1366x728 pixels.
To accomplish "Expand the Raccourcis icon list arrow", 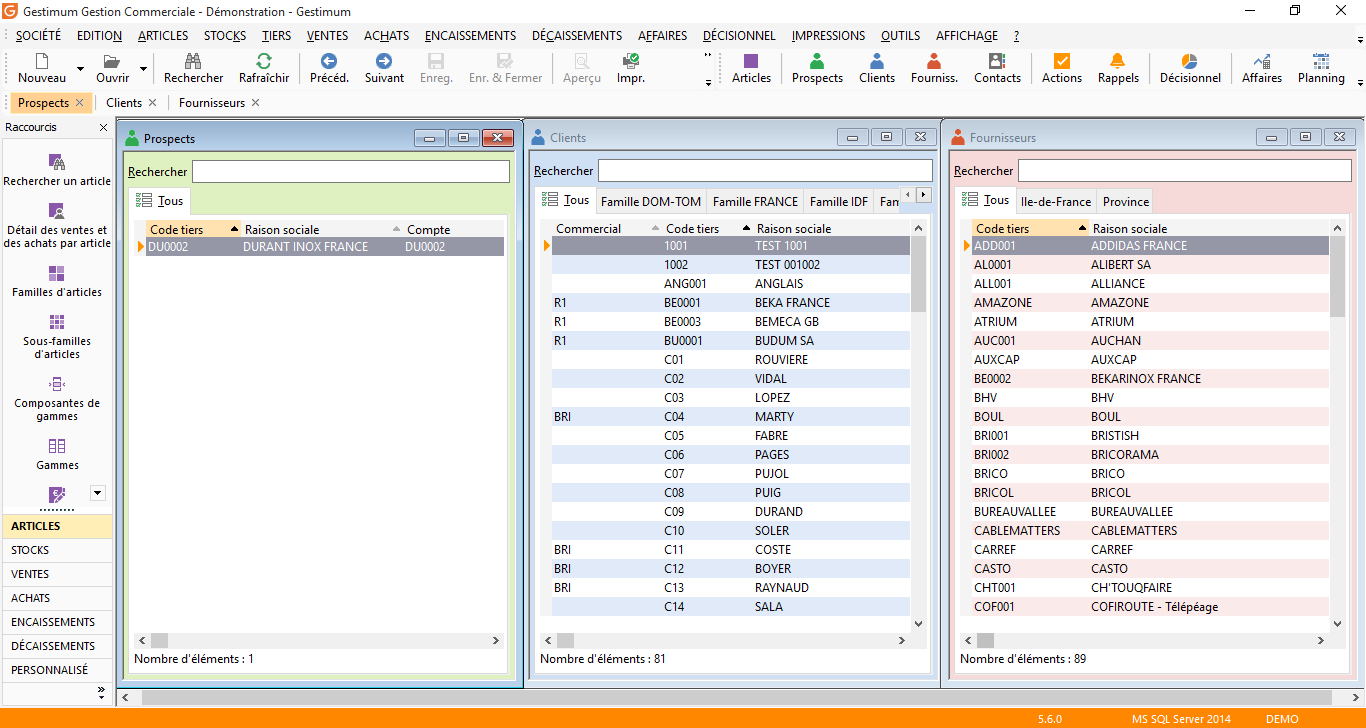I will [97, 492].
